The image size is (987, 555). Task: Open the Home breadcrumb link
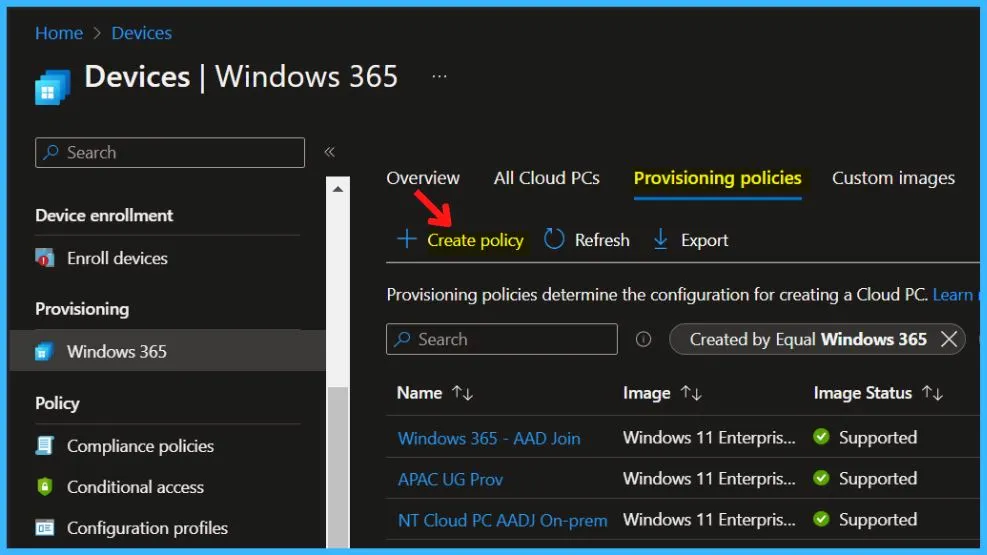coord(59,33)
